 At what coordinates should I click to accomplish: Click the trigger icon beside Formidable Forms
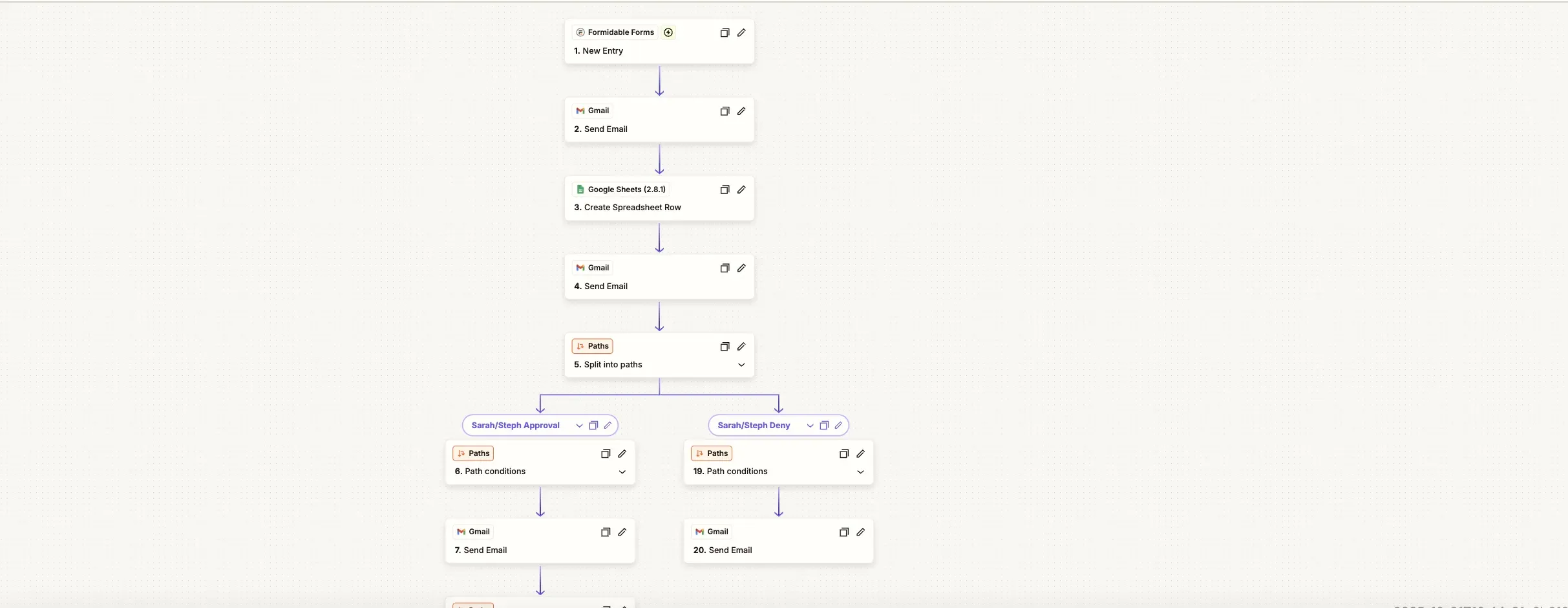point(668,32)
